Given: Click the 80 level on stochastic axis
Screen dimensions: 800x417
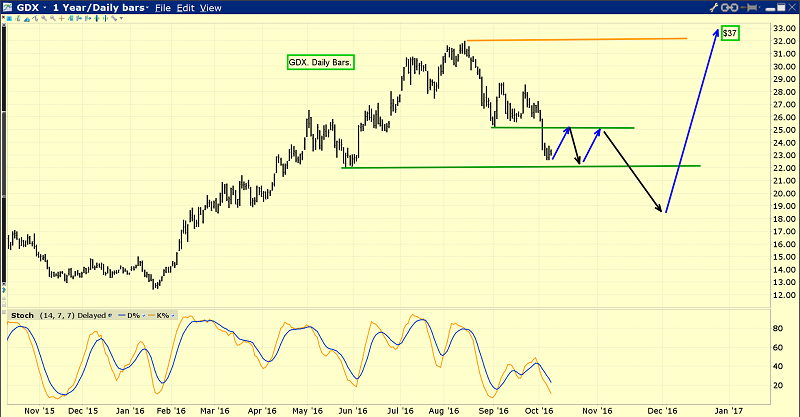Looking at the screenshot, I should point(778,328).
